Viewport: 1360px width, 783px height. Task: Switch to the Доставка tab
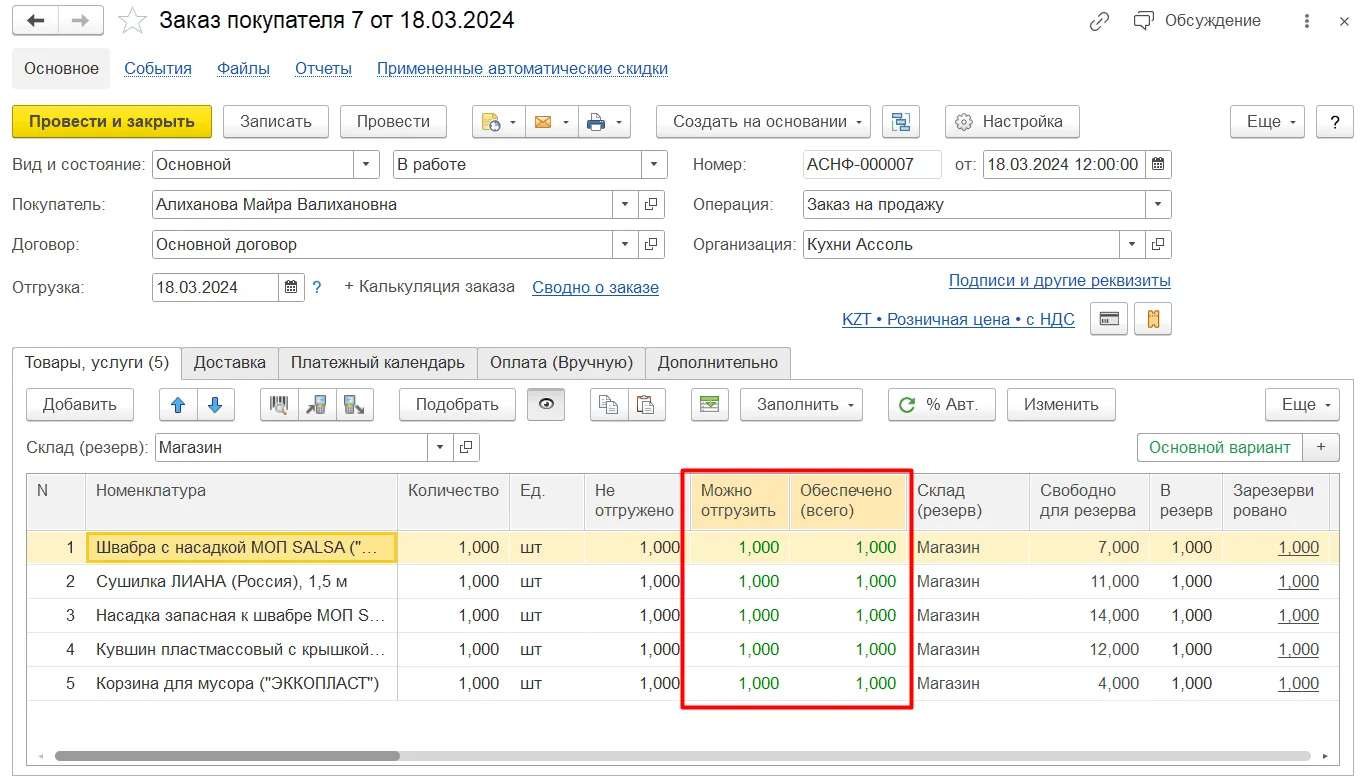[x=230, y=363]
